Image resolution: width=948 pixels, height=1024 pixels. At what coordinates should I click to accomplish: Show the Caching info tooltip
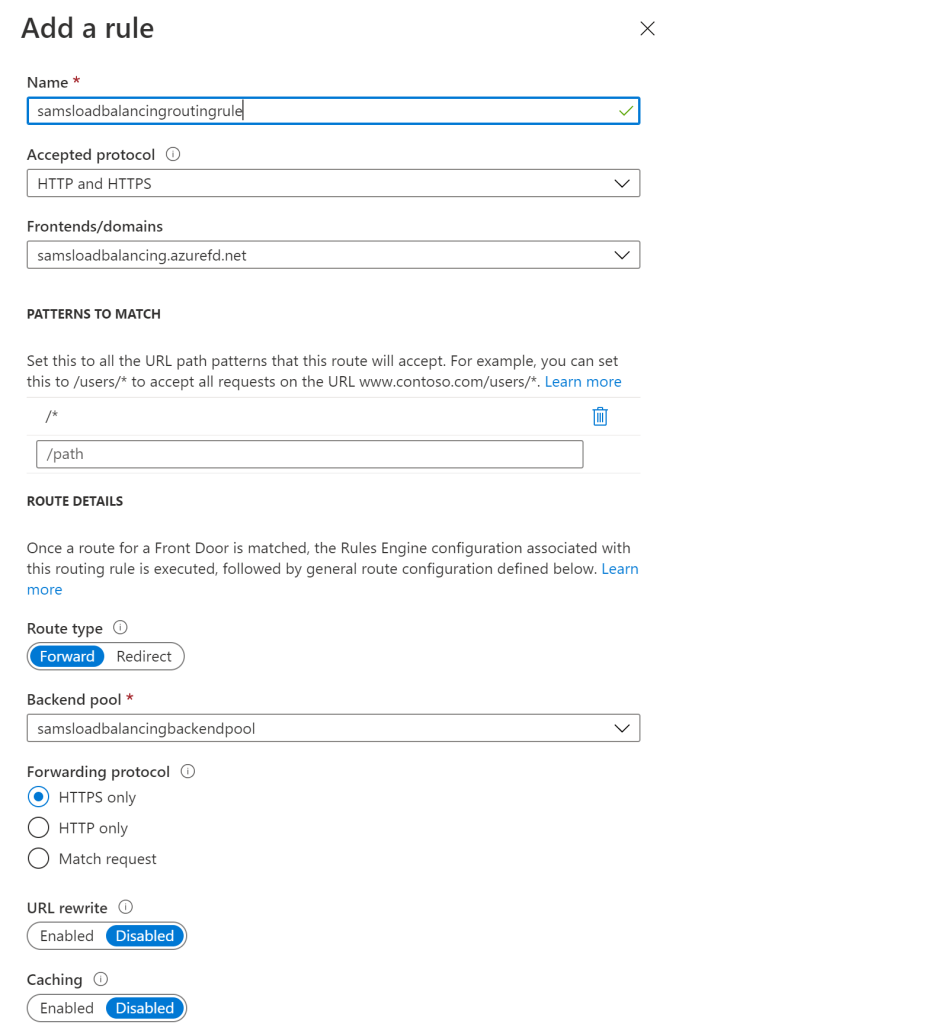coord(100,980)
